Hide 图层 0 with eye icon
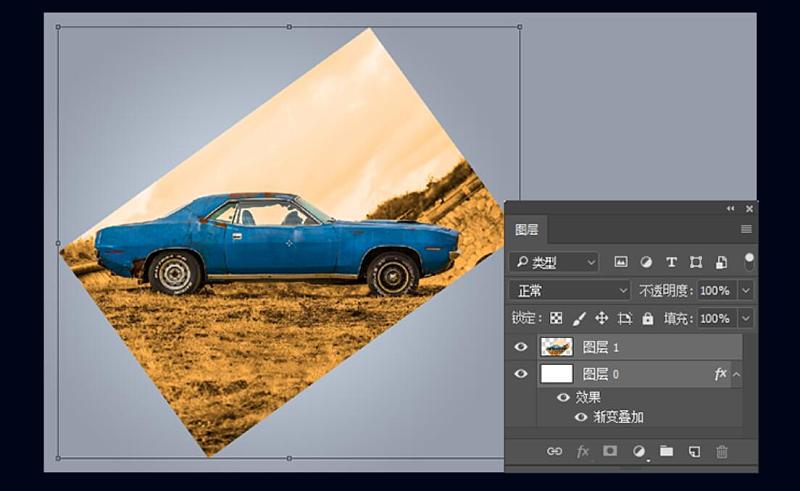The image size is (800, 491). click(520, 374)
